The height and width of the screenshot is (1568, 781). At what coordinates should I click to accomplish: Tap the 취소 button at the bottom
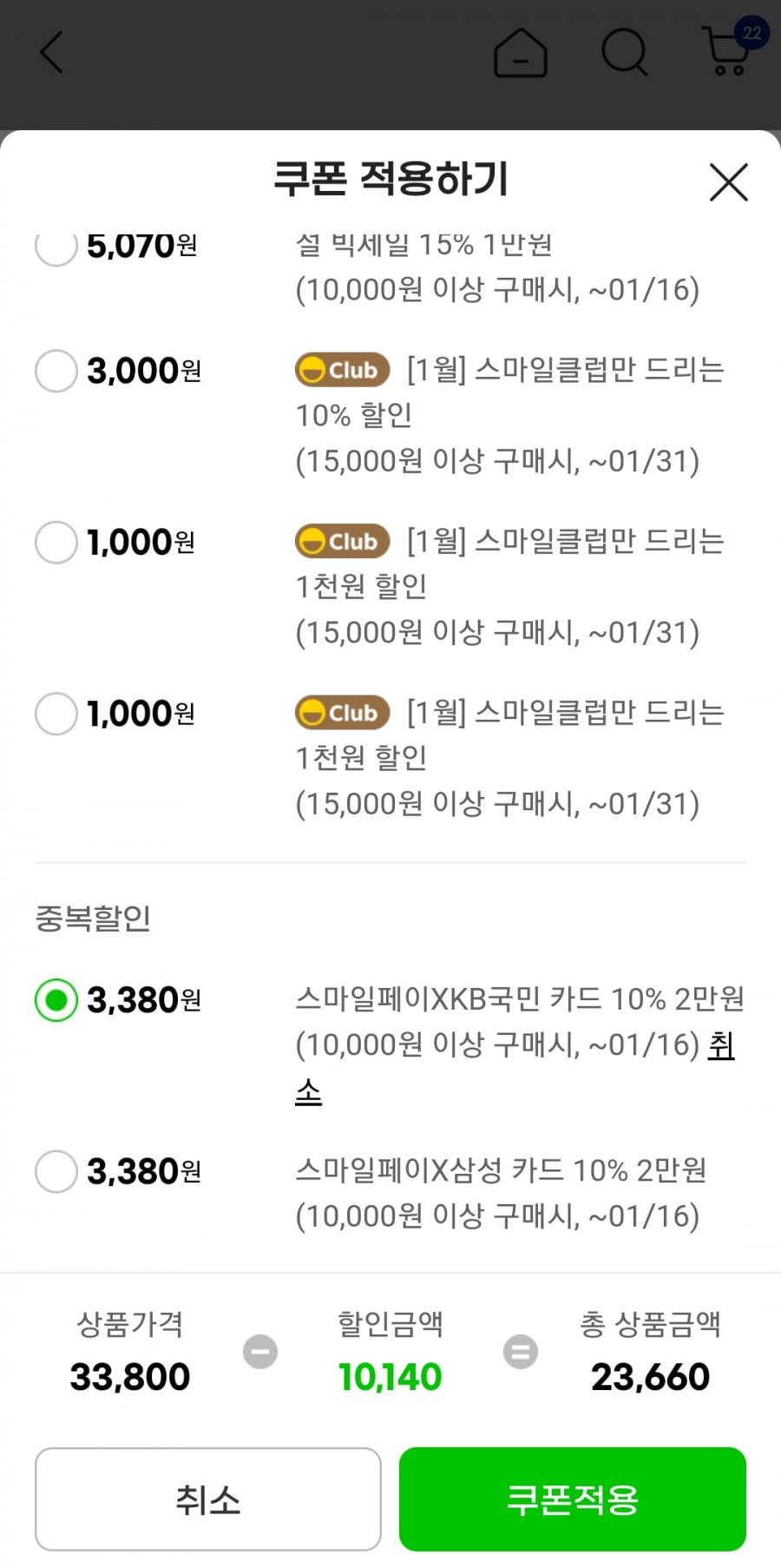[x=208, y=1499]
